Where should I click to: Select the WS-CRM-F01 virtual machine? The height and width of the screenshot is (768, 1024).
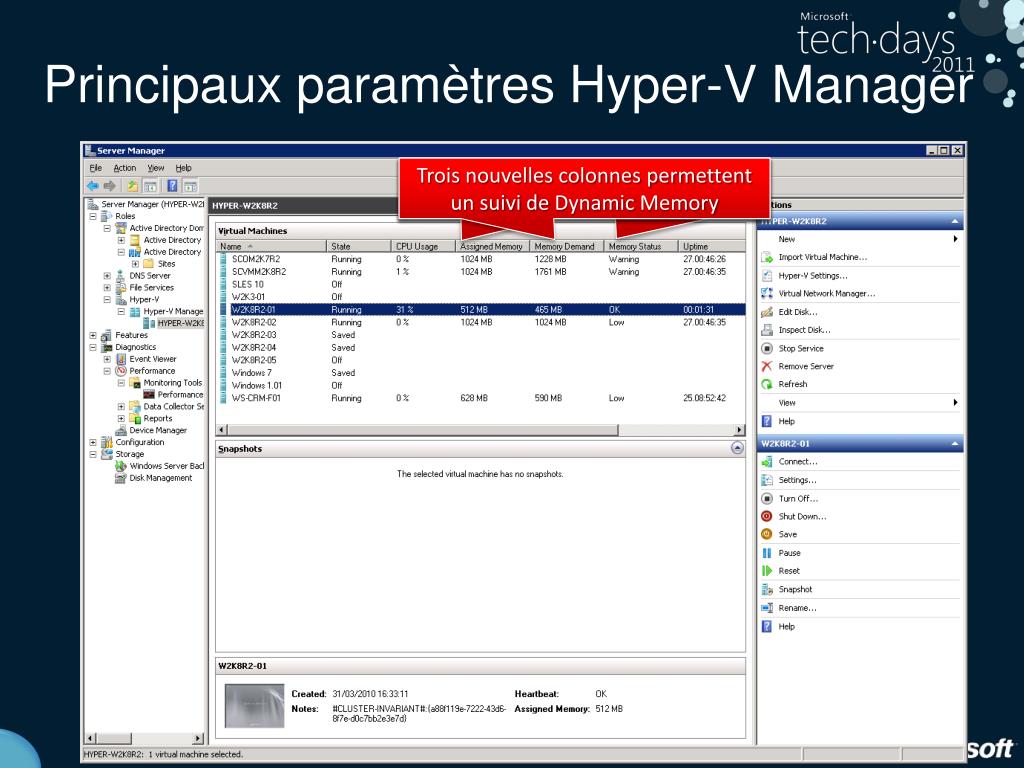click(x=481, y=398)
